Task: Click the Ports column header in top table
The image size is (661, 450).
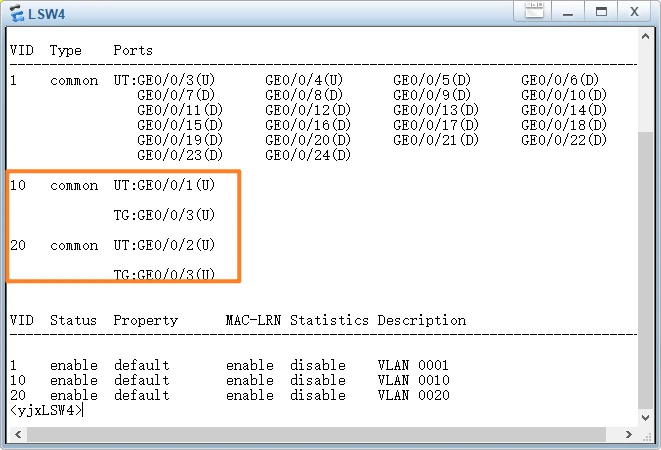Action: pyautogui.click(x=133, y=50)
